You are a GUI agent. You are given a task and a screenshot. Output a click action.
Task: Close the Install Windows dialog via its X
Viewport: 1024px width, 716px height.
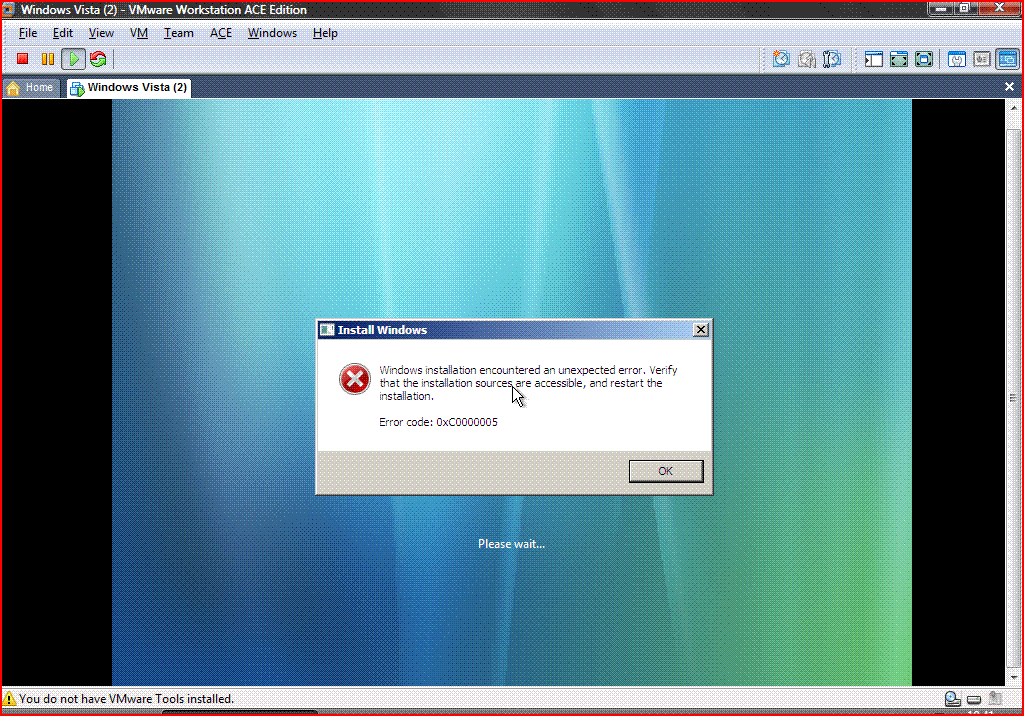(x=701, y=330)
